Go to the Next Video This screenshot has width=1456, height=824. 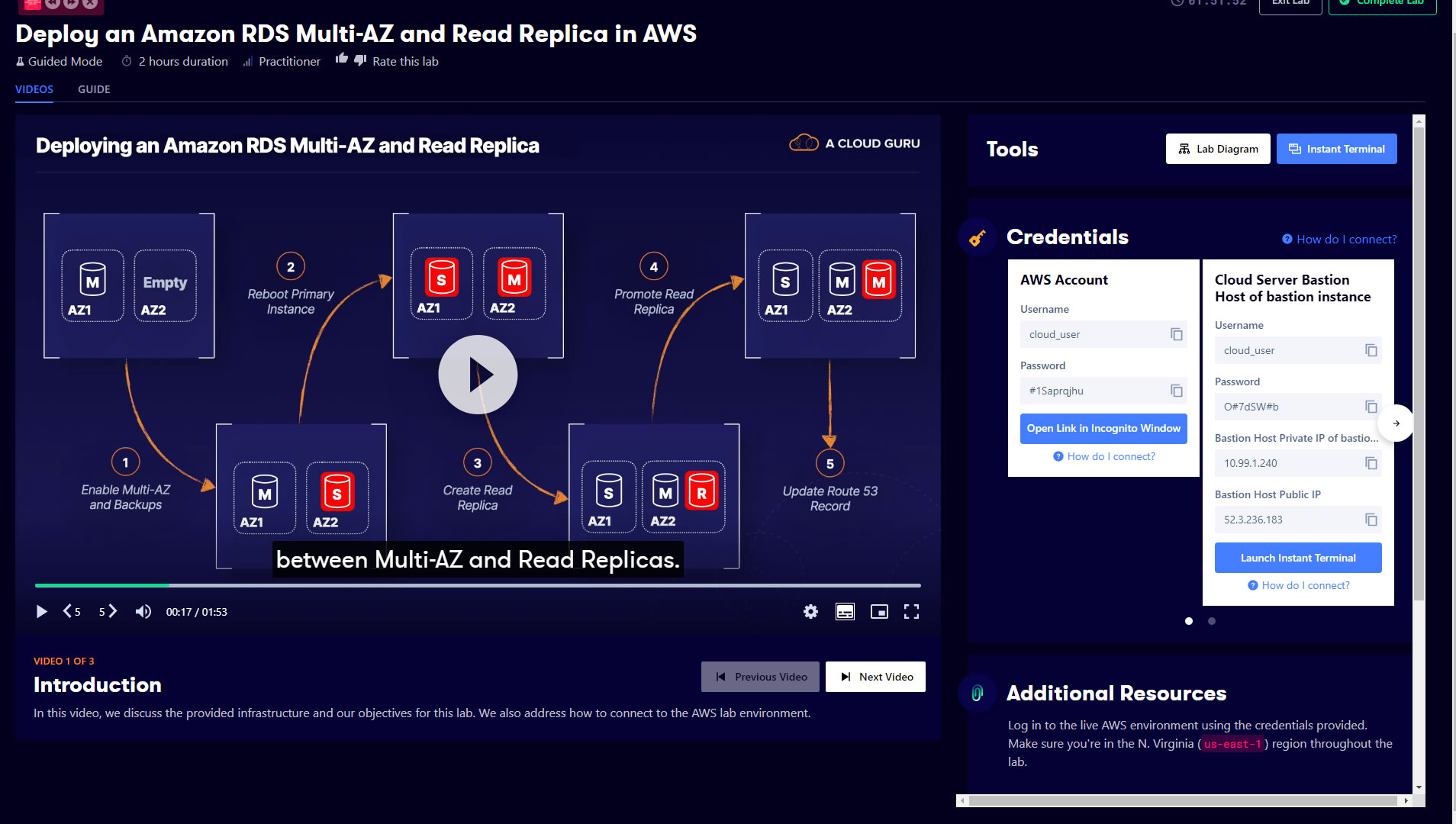coord(875,677)
